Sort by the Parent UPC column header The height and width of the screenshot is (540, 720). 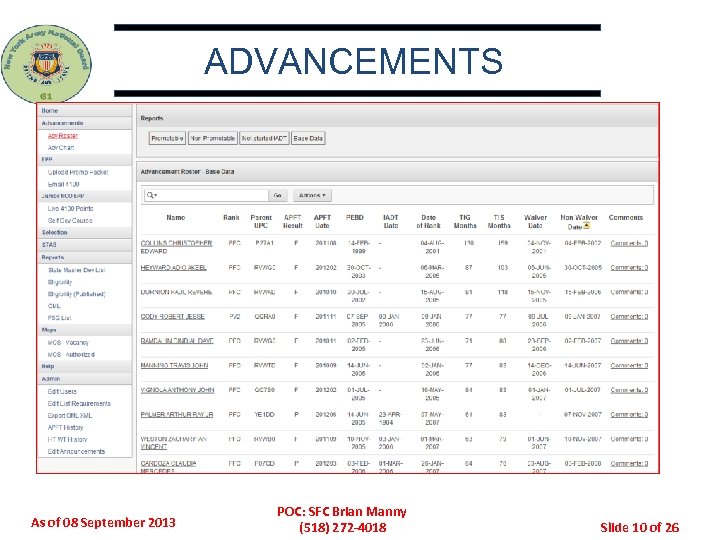[261, 221]
